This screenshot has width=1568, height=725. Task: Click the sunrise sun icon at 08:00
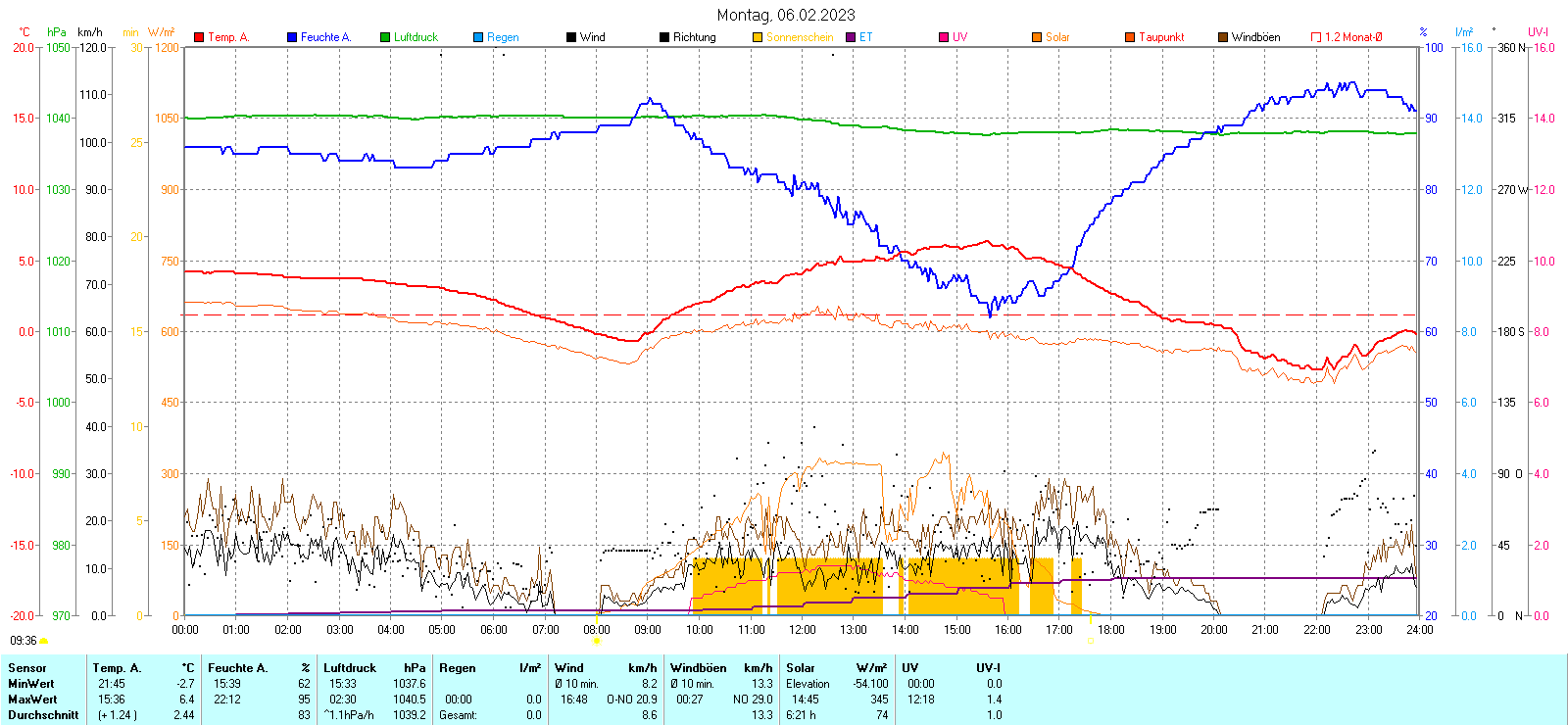[596, 642]
